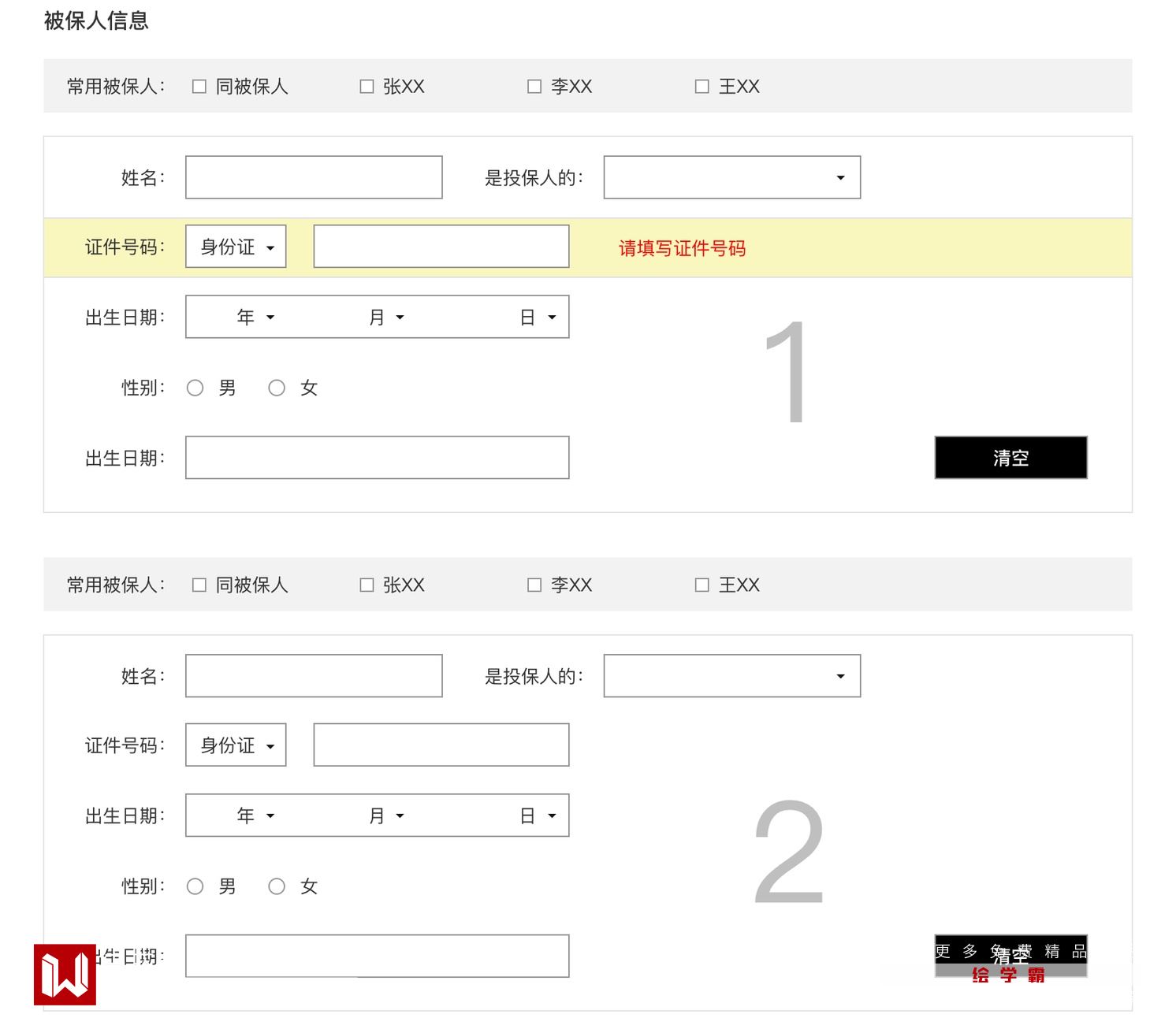This screenshot has width=1176, height=1029.
Task: Expand the 年 year dropdown in form 1
Action: click(255, 317)
